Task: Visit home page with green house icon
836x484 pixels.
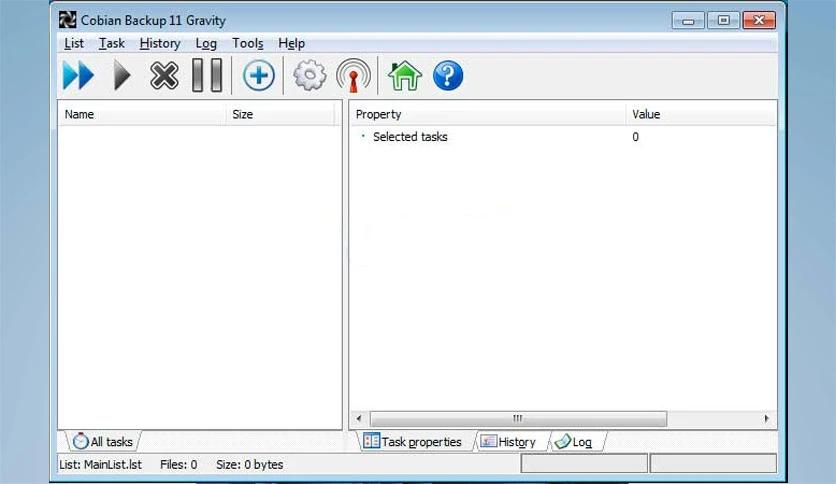Action: pos(405,76)
